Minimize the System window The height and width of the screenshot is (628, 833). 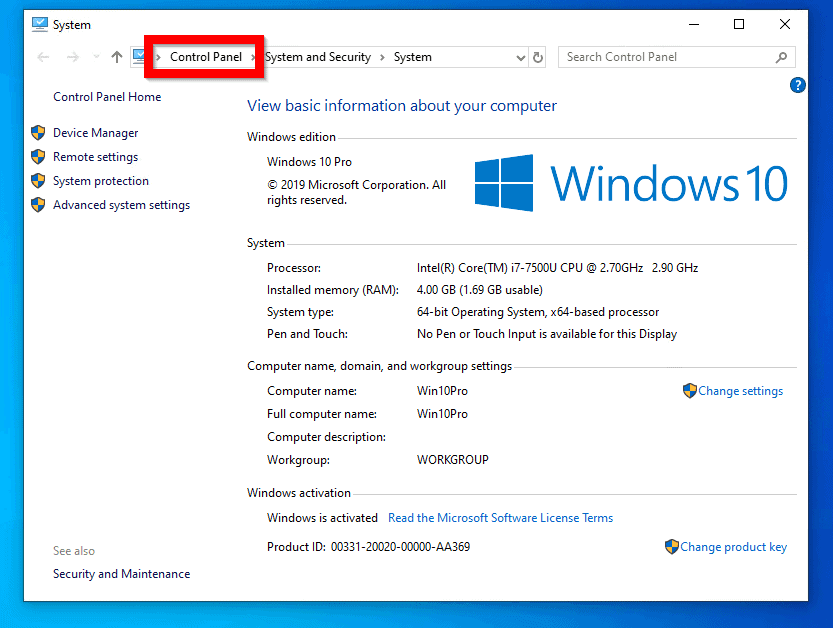[x=694, y=24]
